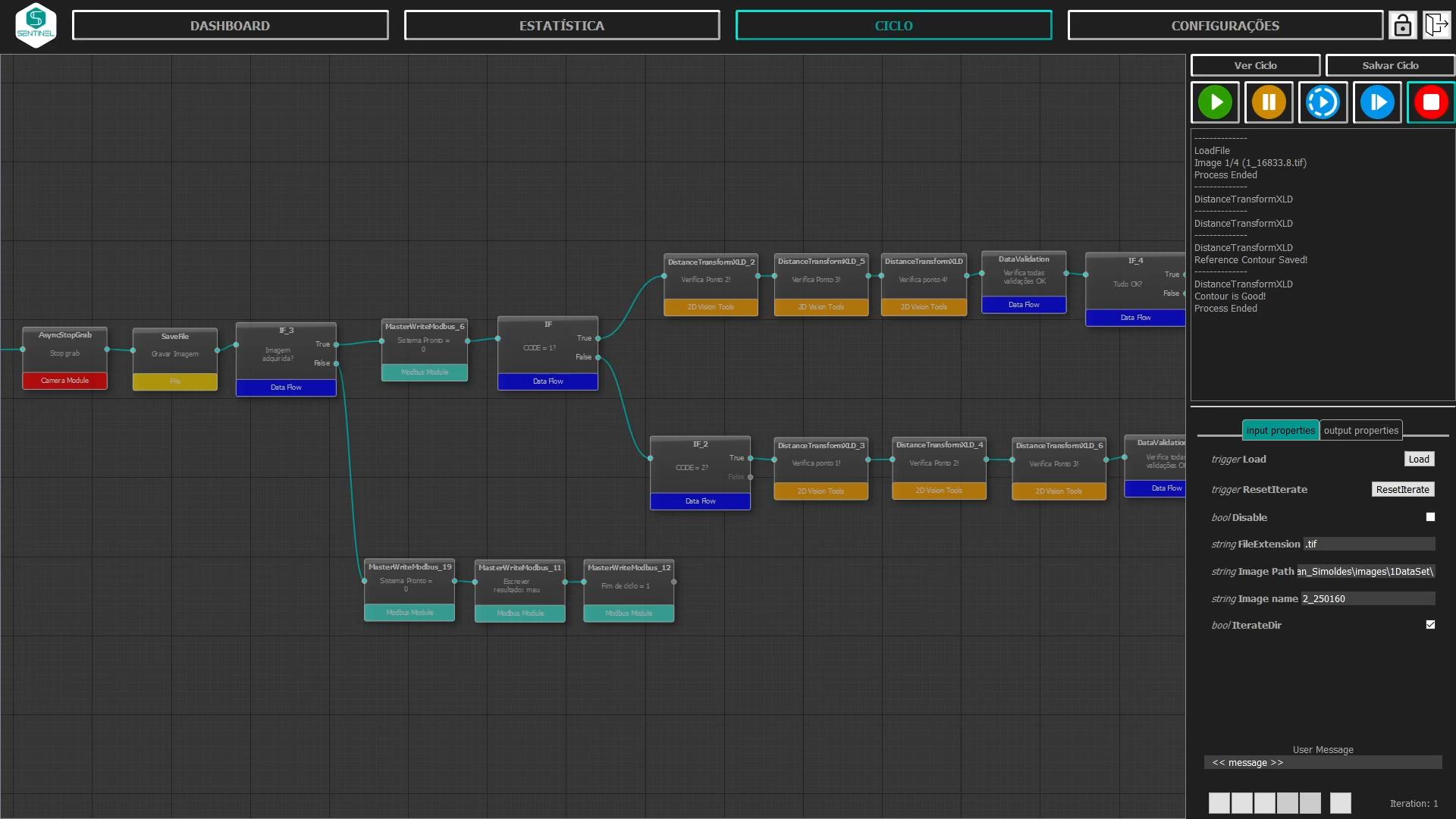
Task: Click the logout exit icon
Action: point(1436,25)
